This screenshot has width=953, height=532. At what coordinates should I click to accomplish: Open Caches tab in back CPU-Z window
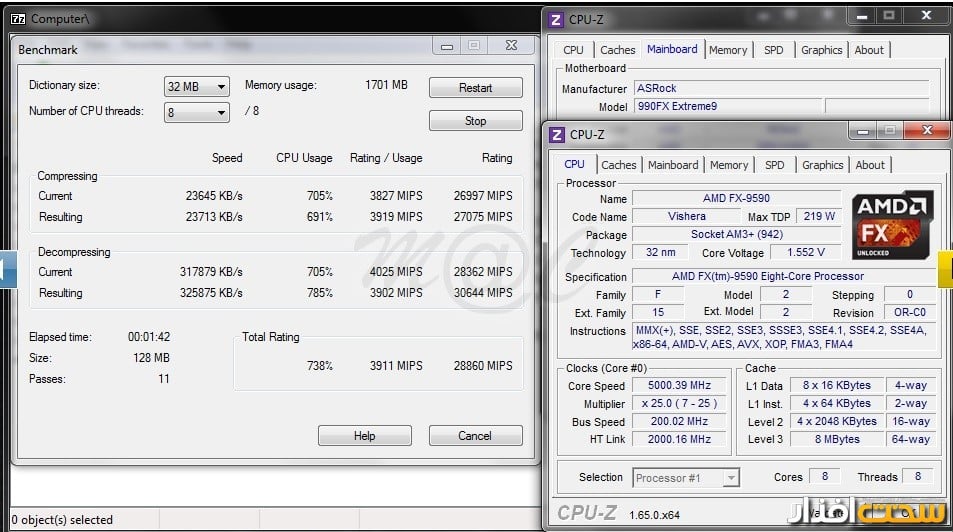tap(618, 50)
